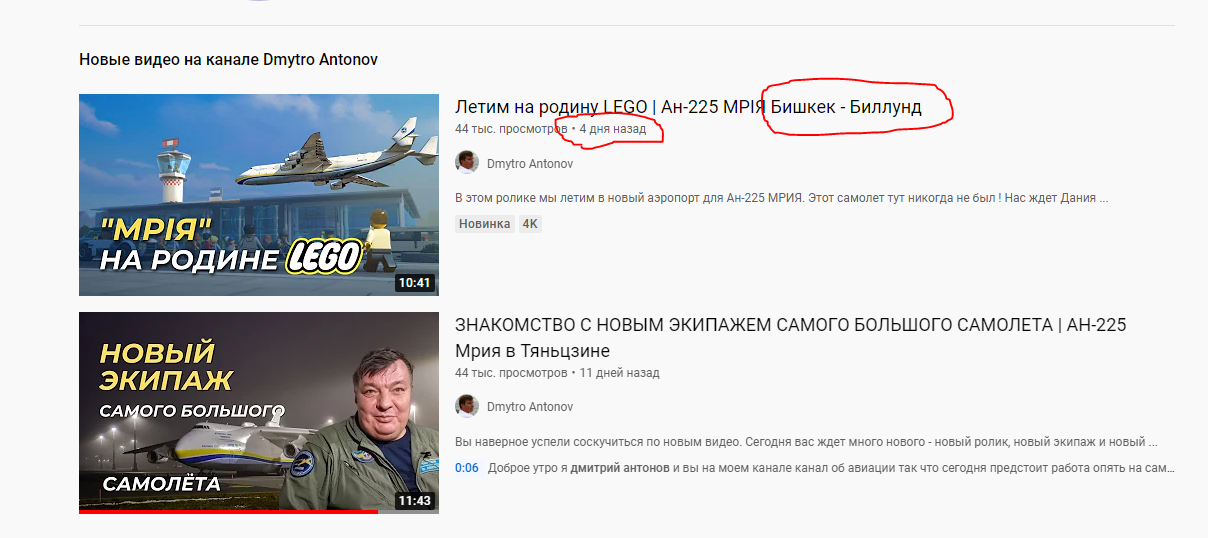This screenshot has height=538, width=1208.
Task: Jump to the 0:06 timestamp link
Action: click(467, 468)
